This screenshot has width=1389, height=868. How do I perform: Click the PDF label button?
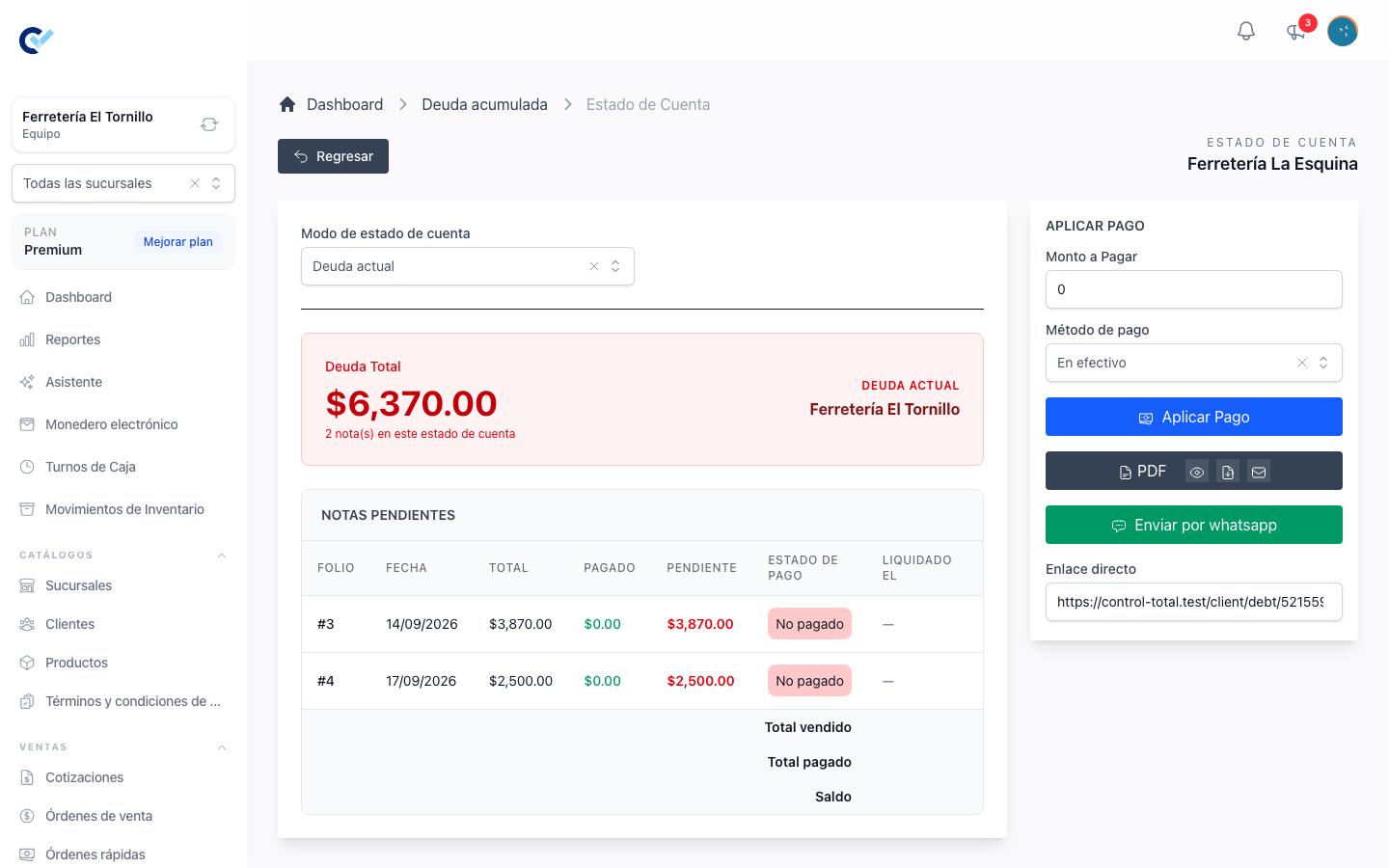click(1143, 472)
